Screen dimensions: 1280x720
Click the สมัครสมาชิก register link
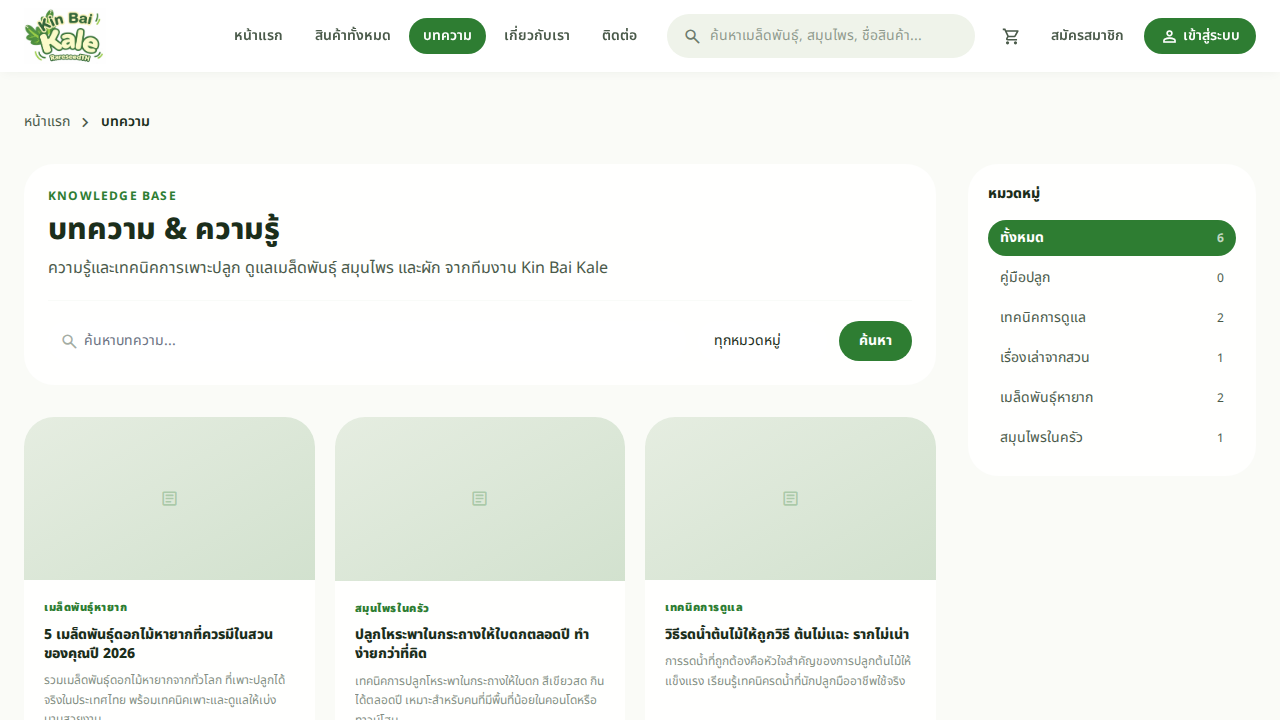point(1086,36)
